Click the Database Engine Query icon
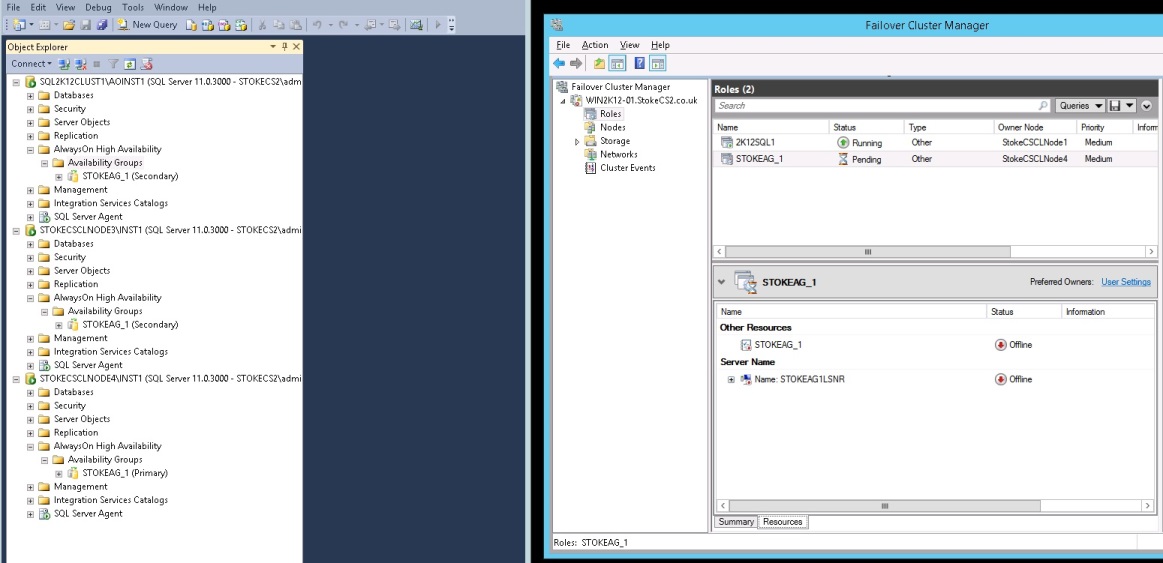 pyautogui.click(x=191, y=24)
